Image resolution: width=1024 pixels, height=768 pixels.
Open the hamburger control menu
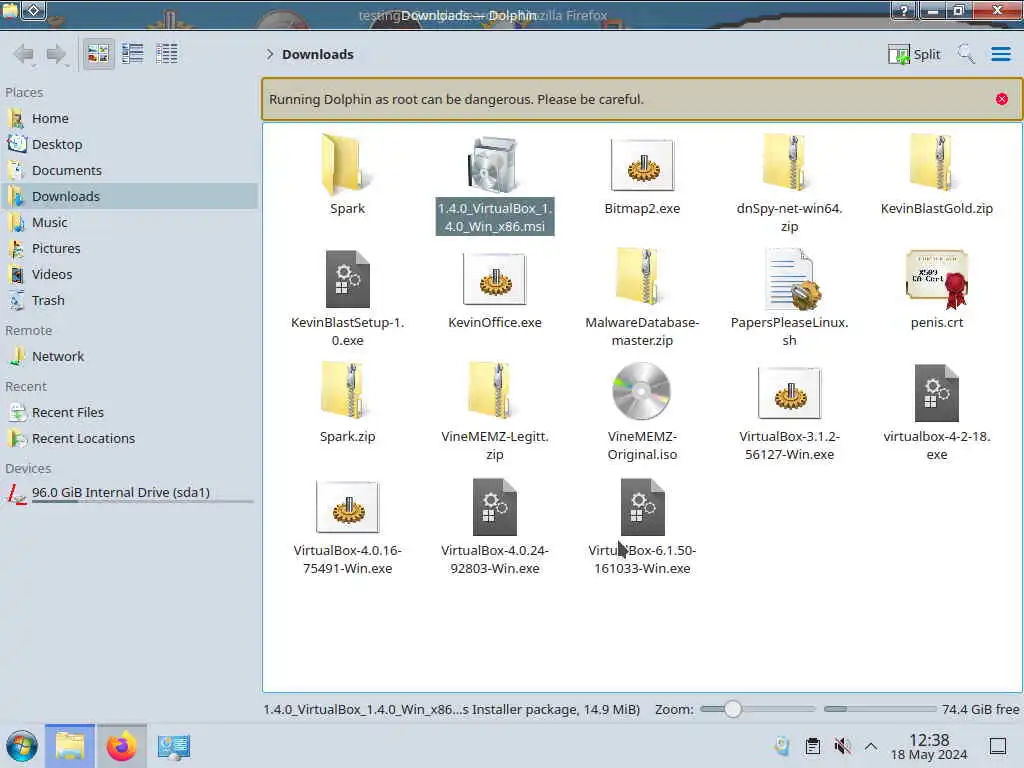1000,54
